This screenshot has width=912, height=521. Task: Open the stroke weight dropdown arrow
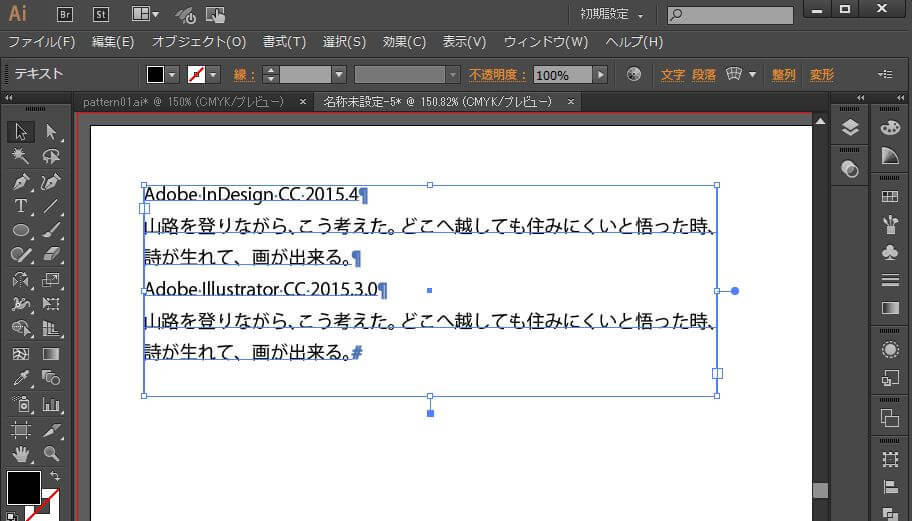coord(339,75)
